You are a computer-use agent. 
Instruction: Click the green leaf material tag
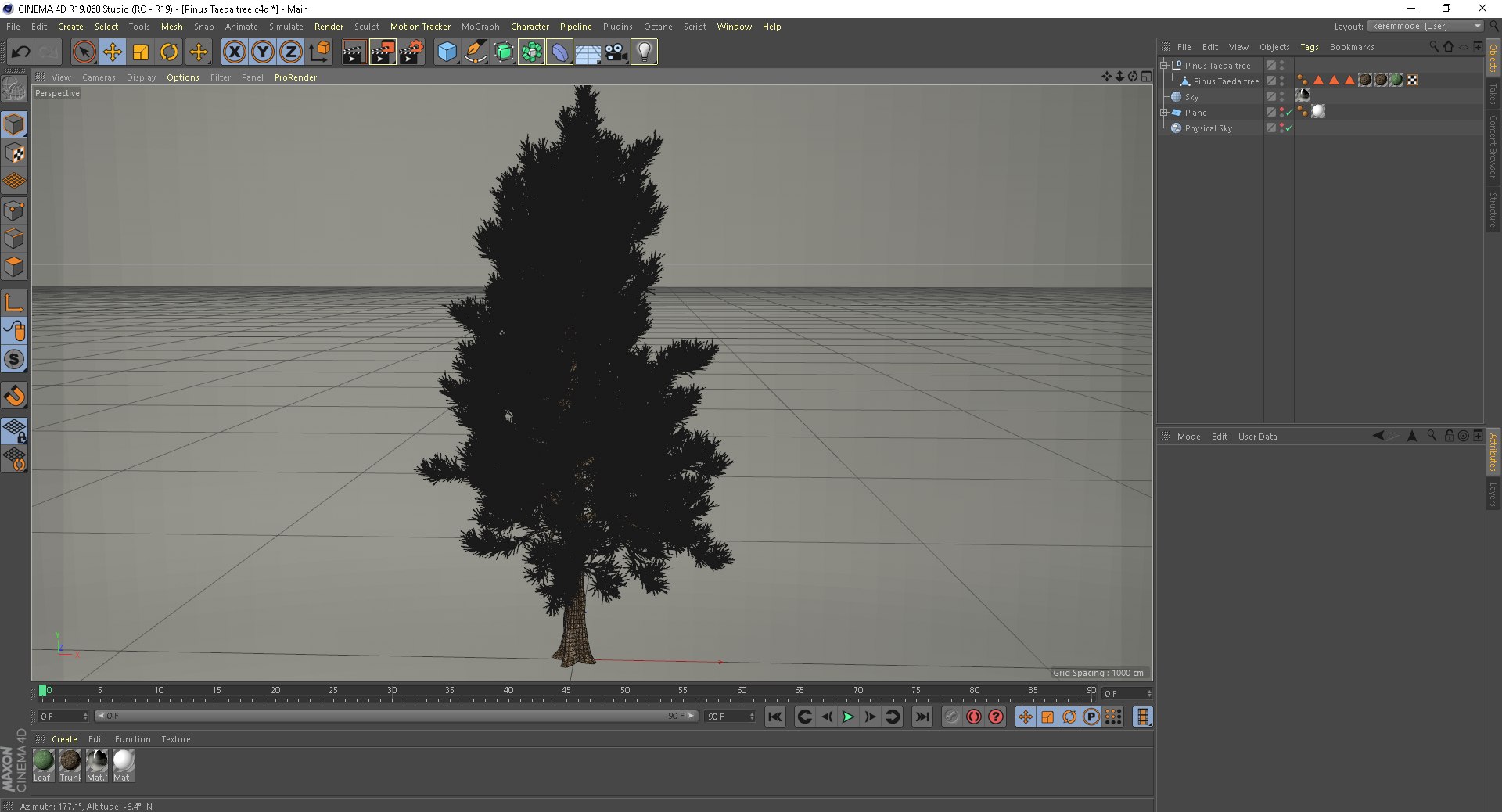click(x=1396, y=80)
